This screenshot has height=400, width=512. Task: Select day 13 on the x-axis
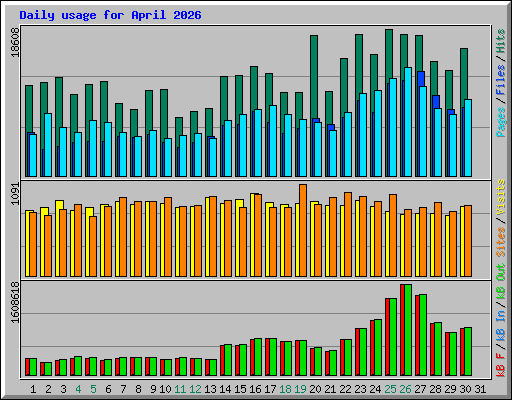coord(210,389)
